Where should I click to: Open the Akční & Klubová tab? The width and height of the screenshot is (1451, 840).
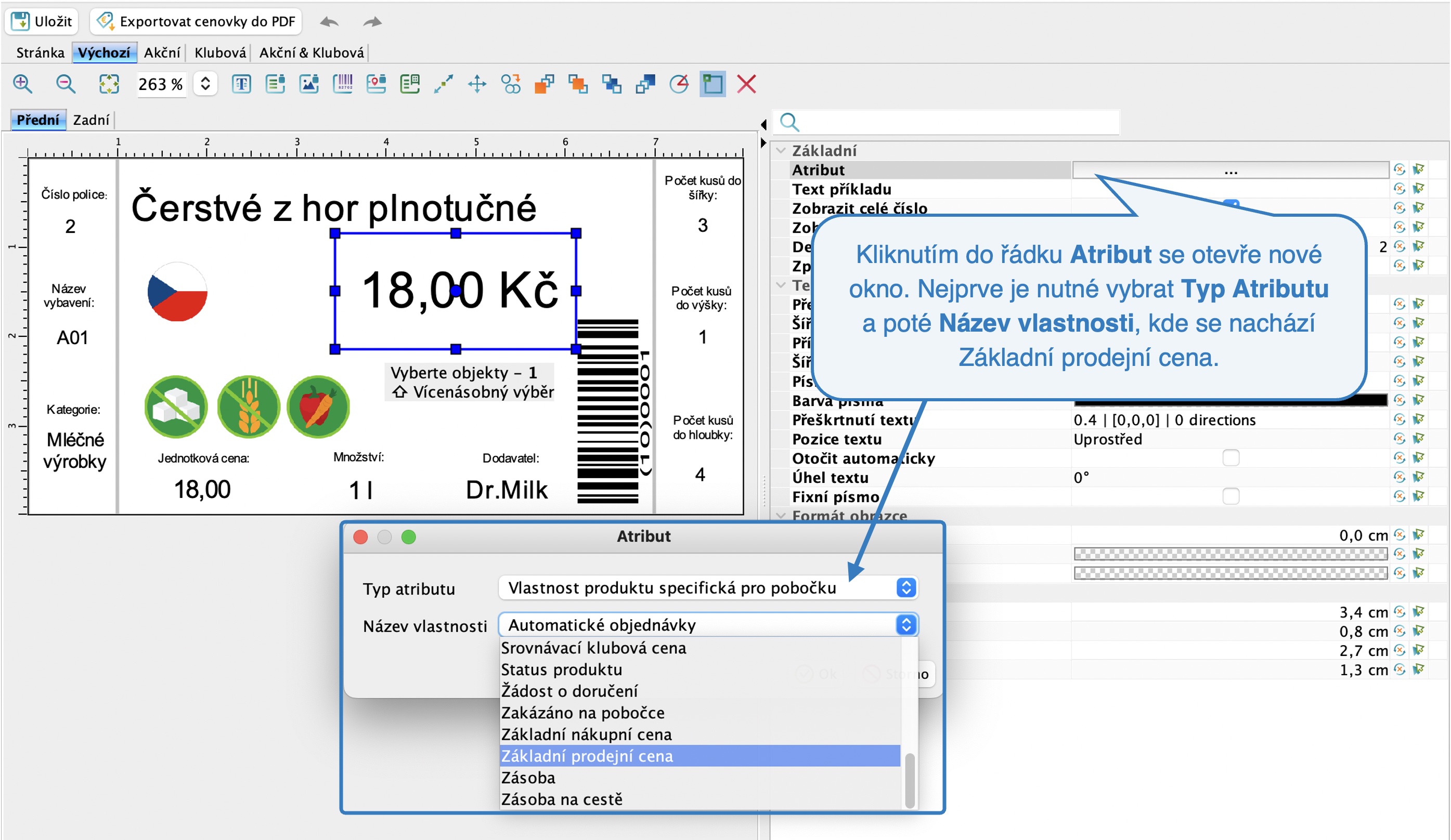312,53
